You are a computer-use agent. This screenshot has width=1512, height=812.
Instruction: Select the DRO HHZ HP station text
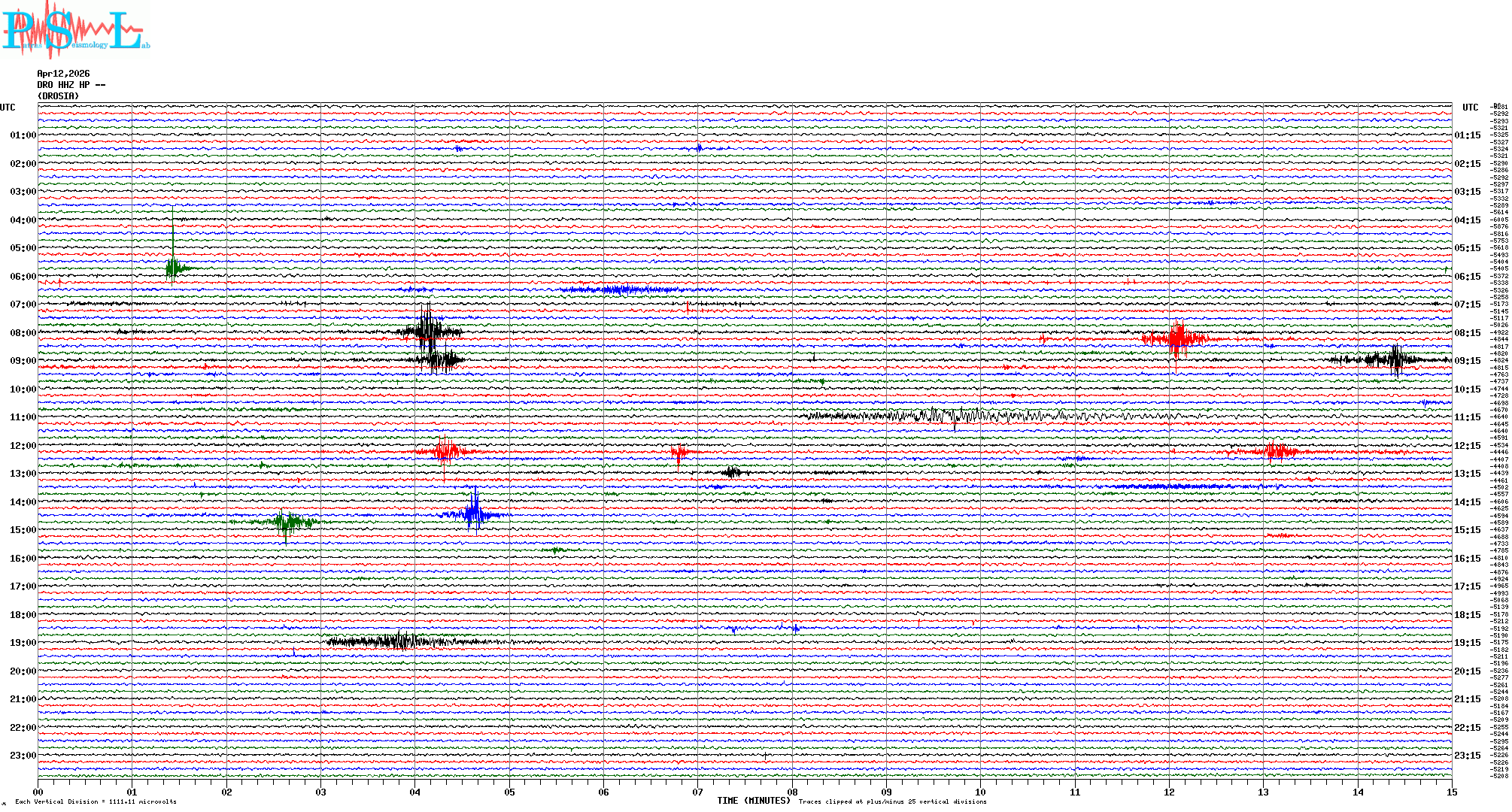[x=71, y=85]
